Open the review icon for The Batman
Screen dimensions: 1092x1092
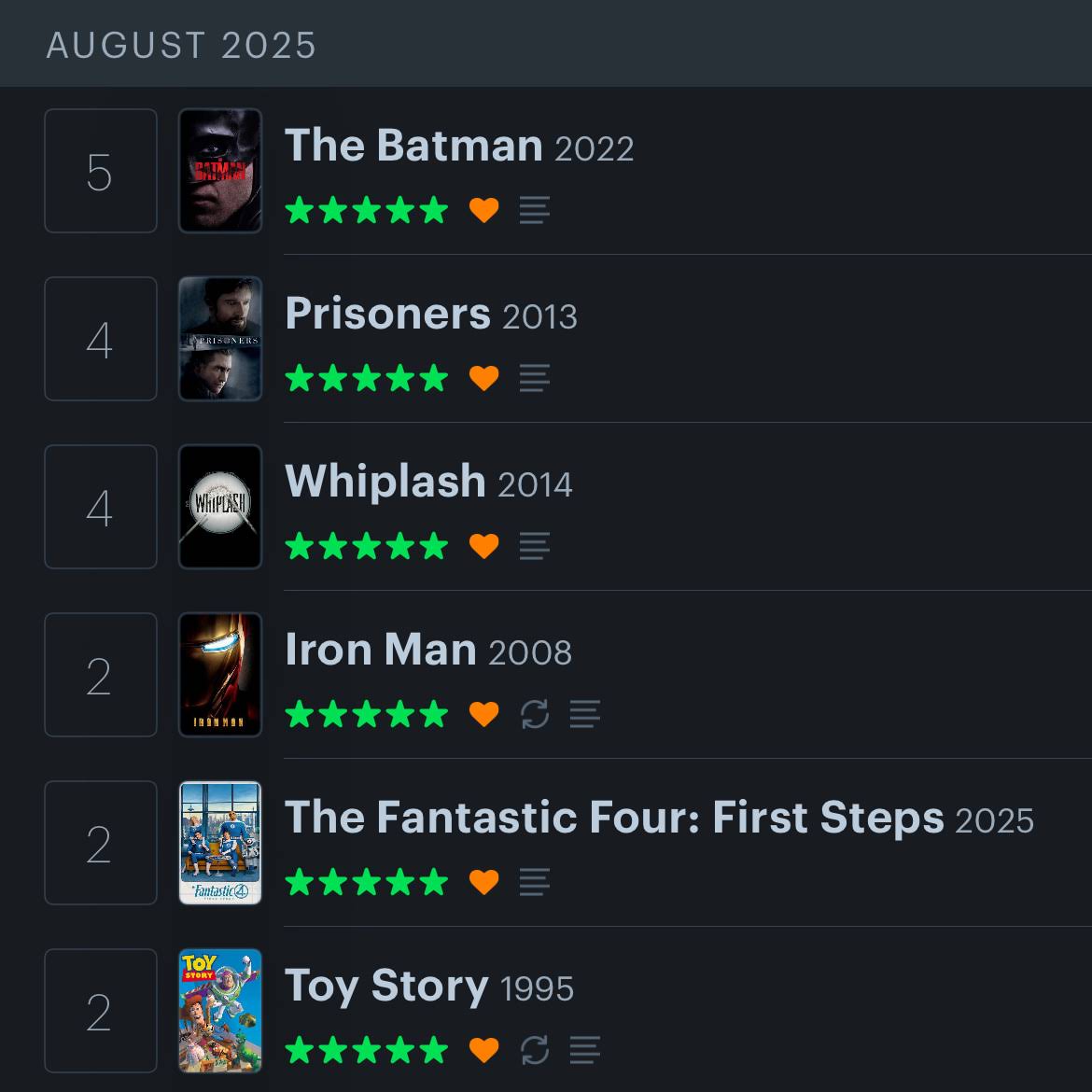click(534, 210)
